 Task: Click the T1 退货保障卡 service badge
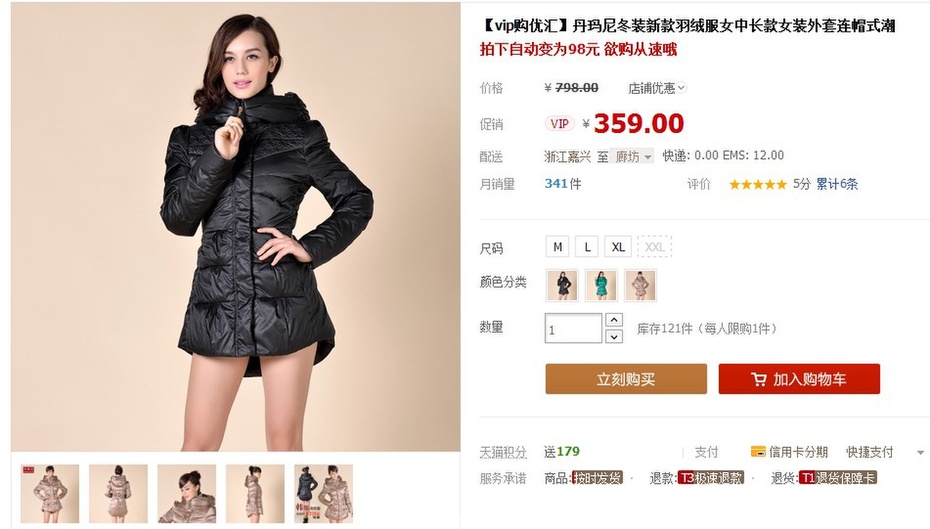pyautogui.click(x=837, y=478)
